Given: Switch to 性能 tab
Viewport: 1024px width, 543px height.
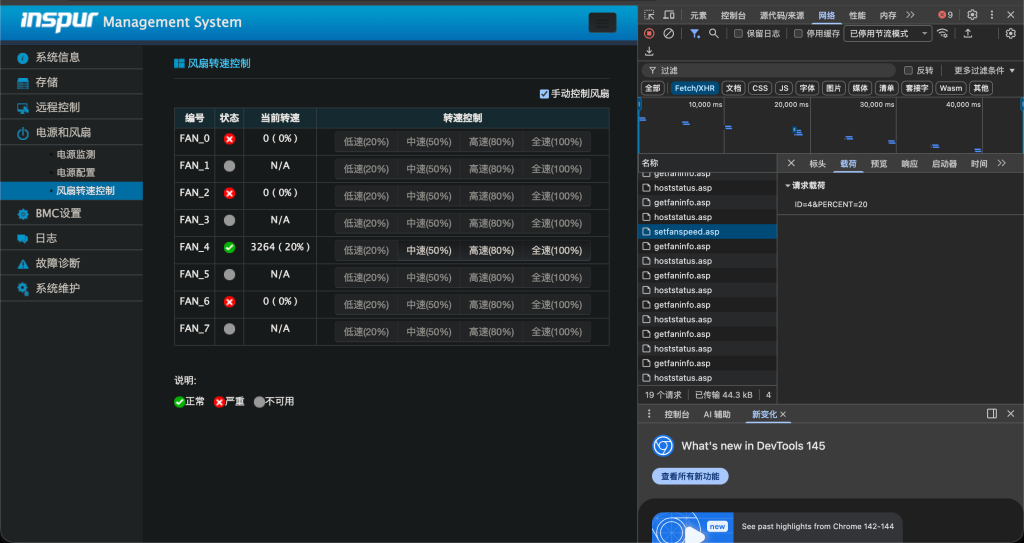Looking at the screenshot, I should (x=857, y=16).
